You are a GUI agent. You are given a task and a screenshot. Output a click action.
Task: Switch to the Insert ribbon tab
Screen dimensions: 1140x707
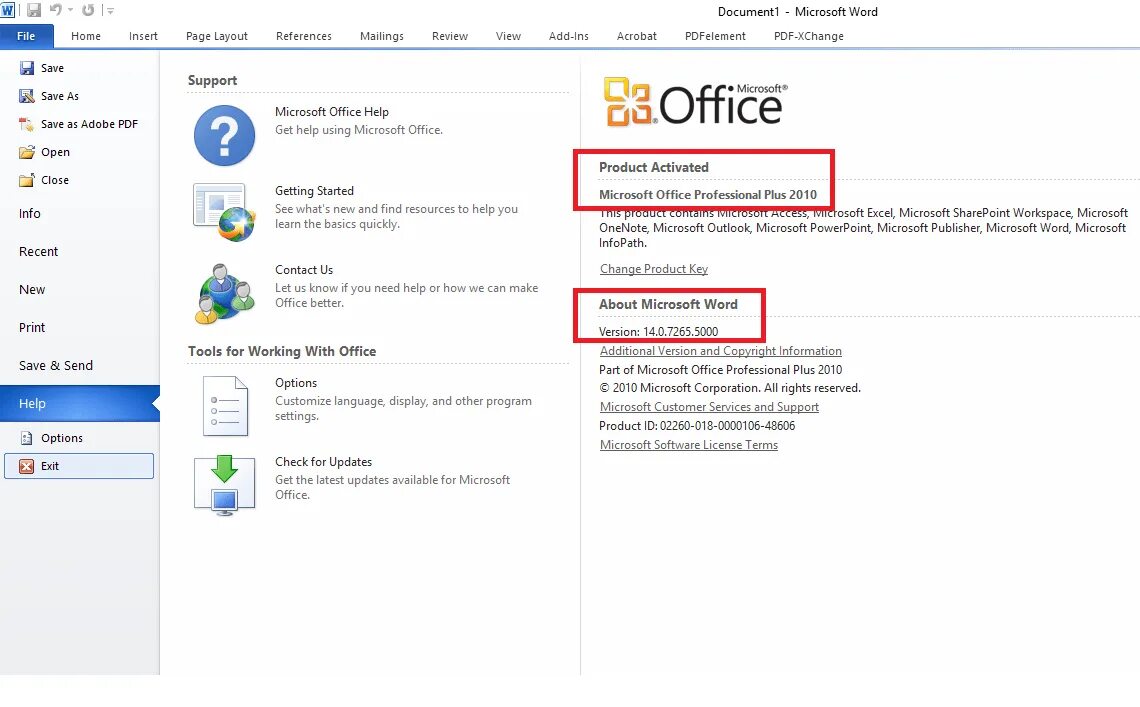(143, 36)
